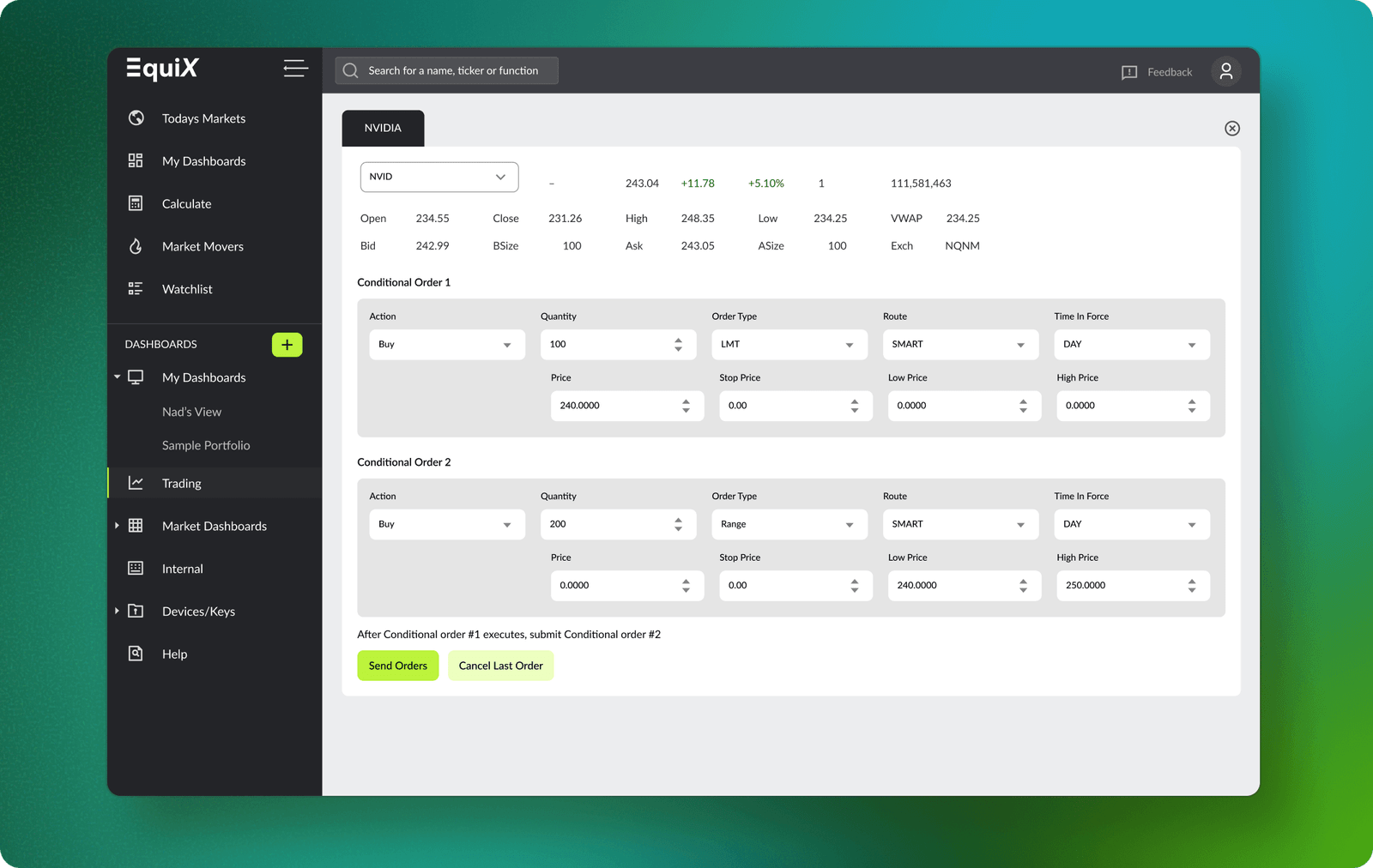
Task: Collapse the My Dashboards tree arrow
Action: tap(117, 377)
